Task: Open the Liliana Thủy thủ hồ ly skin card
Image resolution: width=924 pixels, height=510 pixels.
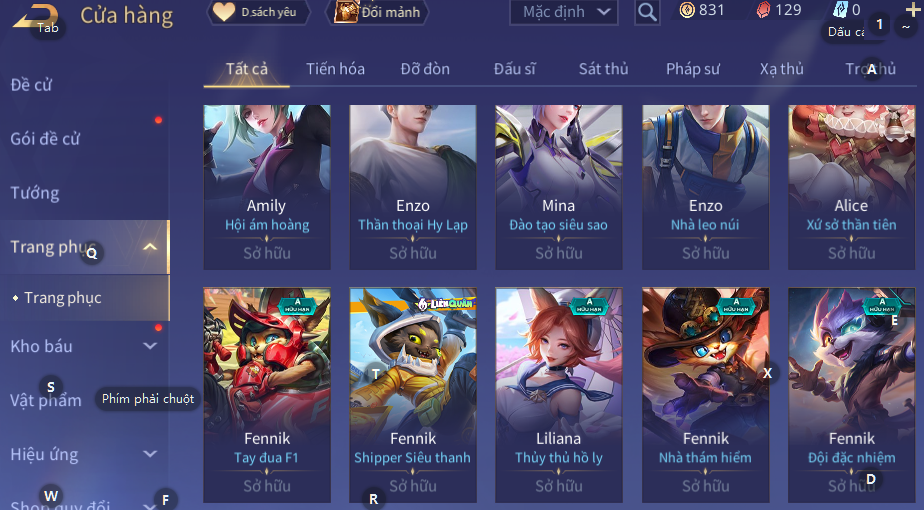Action: click(559, 395)
